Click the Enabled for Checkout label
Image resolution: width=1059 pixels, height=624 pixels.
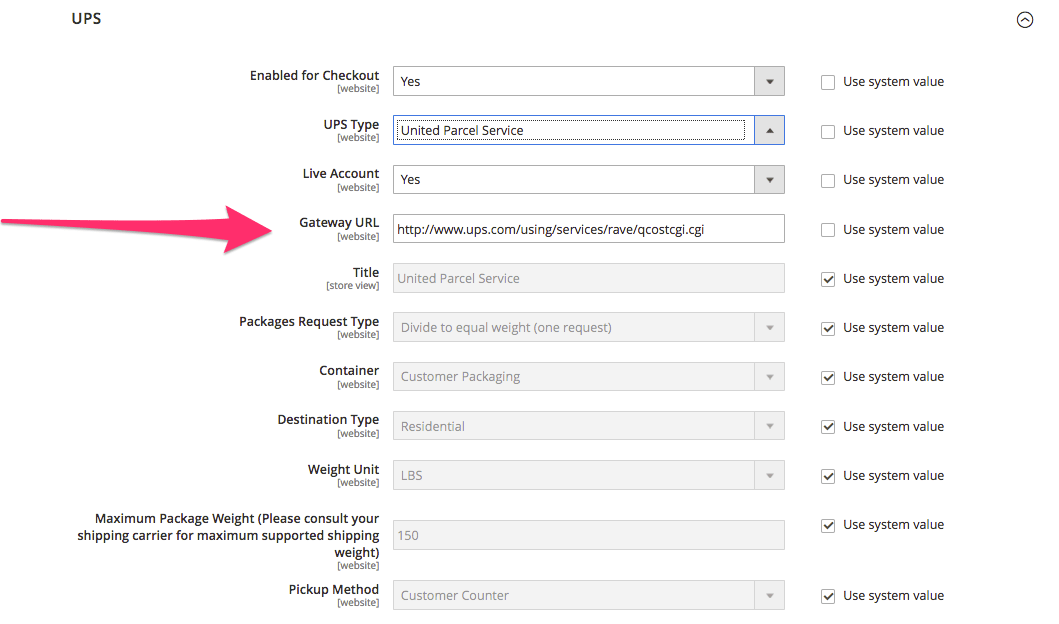[x=314, y=76]
